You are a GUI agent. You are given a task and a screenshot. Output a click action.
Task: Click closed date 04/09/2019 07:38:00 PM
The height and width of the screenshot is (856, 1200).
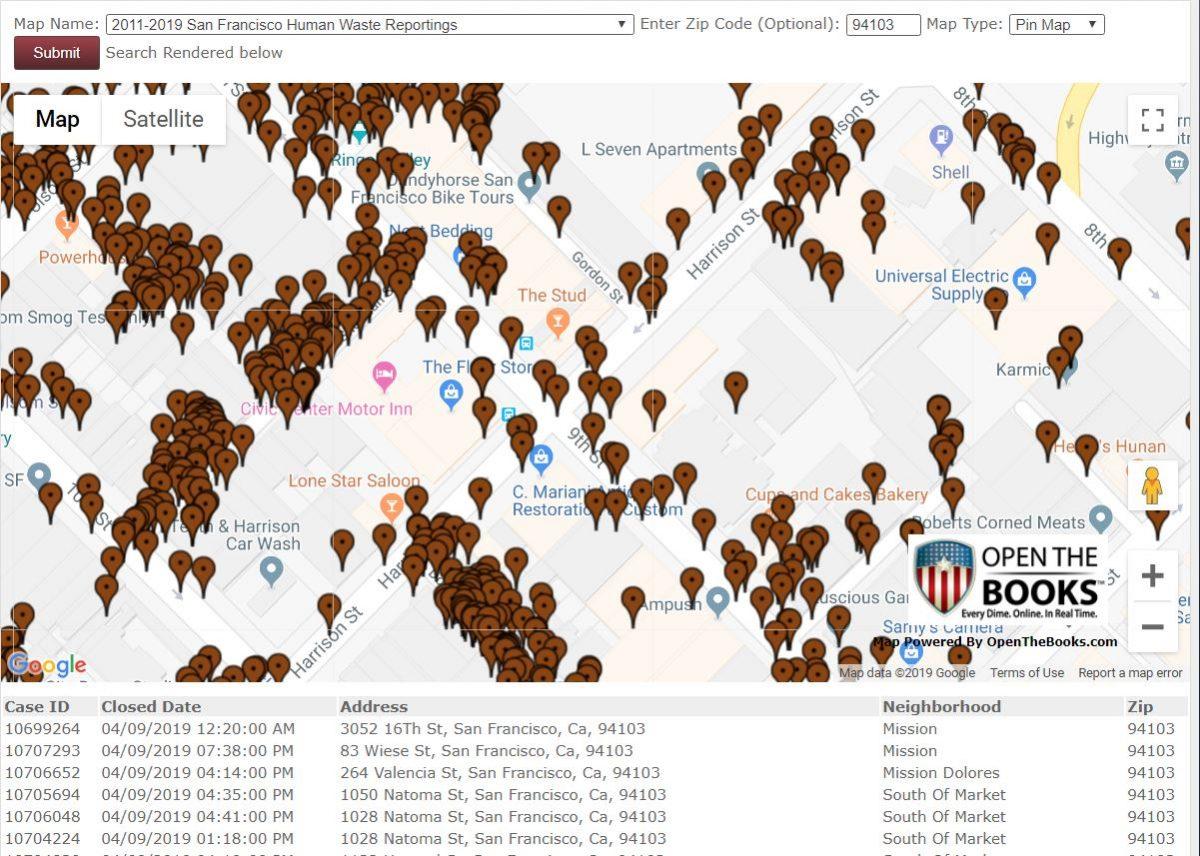(198, 751)
